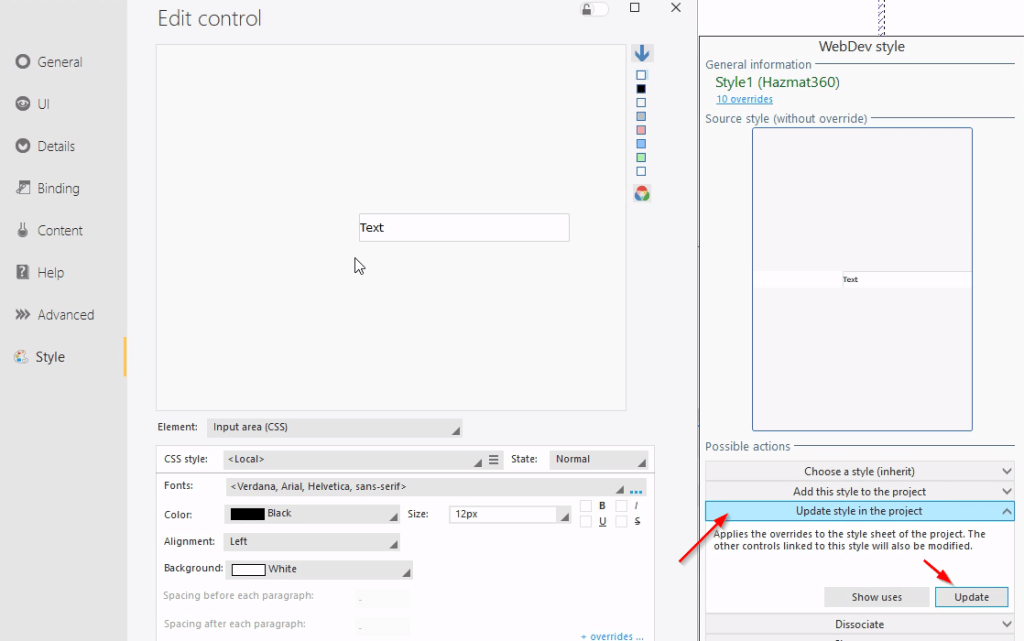Click the Update button
Viewport: 1024px width, 641px height.
[971, 597]
